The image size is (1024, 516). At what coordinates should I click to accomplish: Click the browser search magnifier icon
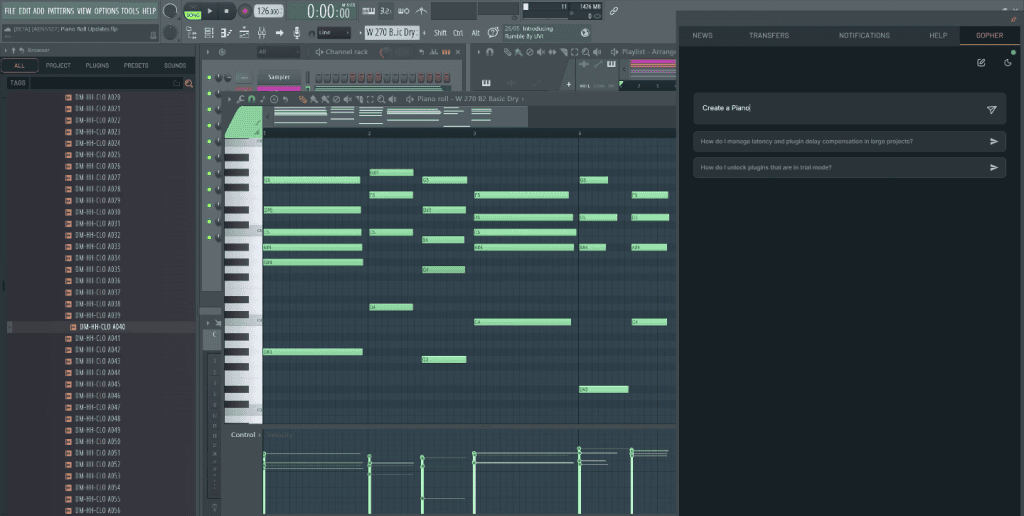coord(189,83)
